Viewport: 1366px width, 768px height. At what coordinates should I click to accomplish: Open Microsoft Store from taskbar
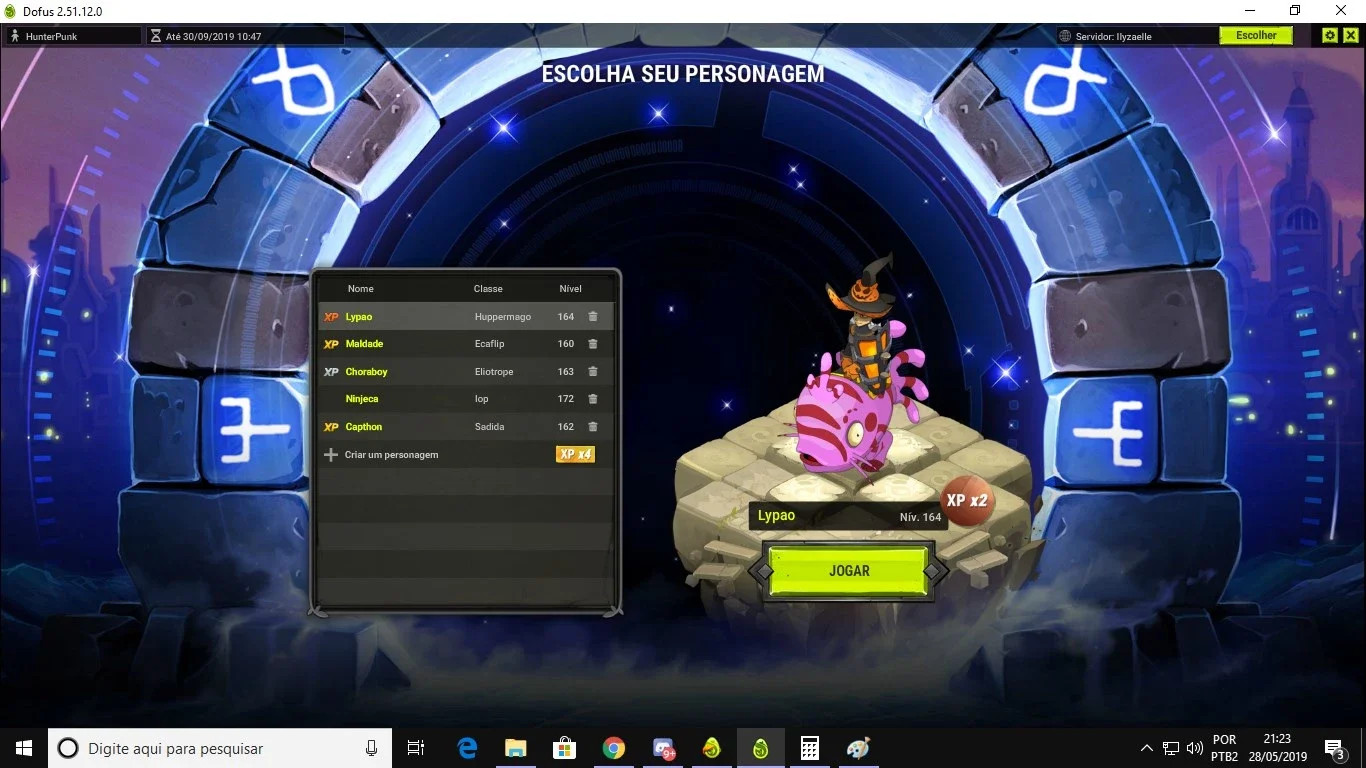(x=565, y=748)
